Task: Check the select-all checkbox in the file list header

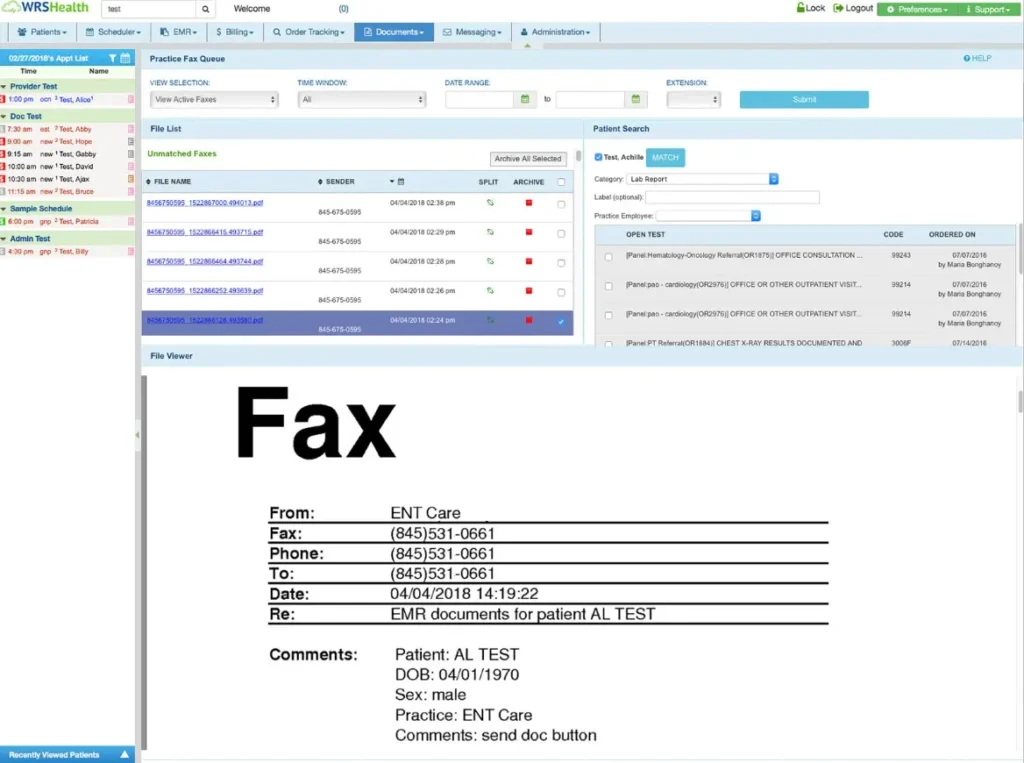Action: pyautogui.click(x=561, y=182)
